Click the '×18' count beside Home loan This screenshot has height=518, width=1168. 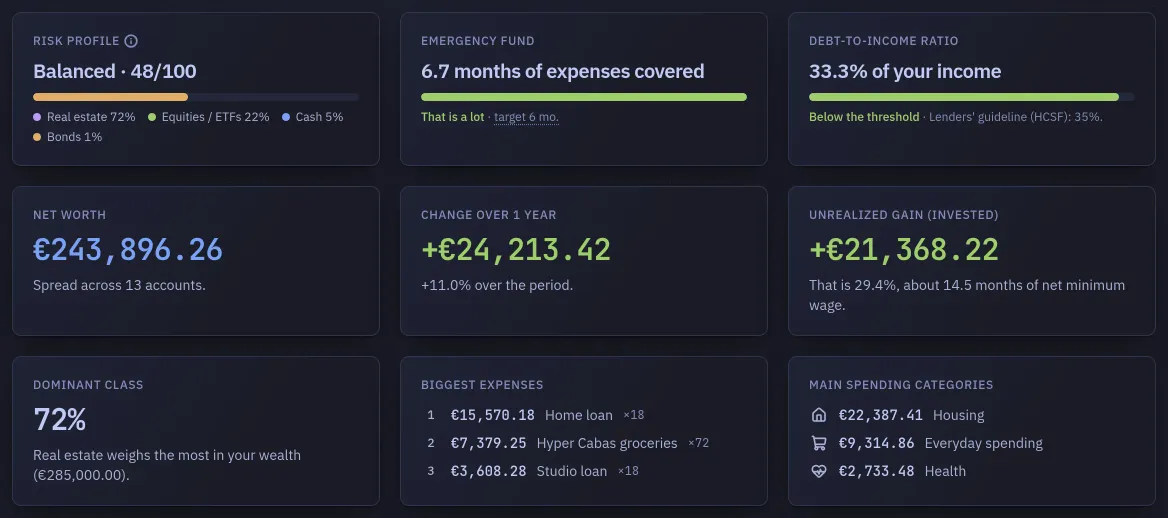coord(634,415)
